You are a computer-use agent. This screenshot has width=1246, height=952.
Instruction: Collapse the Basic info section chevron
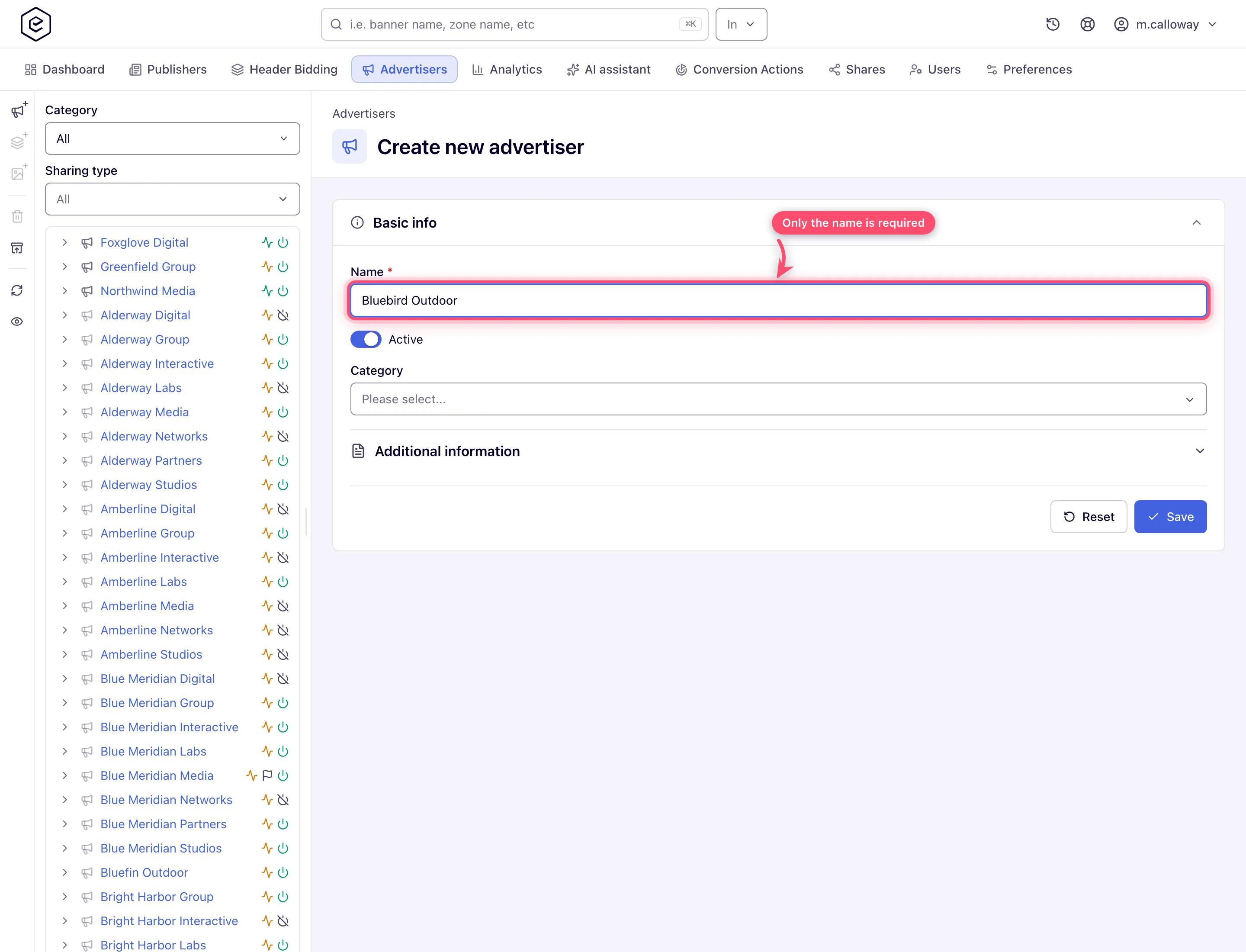point(1196,223)
